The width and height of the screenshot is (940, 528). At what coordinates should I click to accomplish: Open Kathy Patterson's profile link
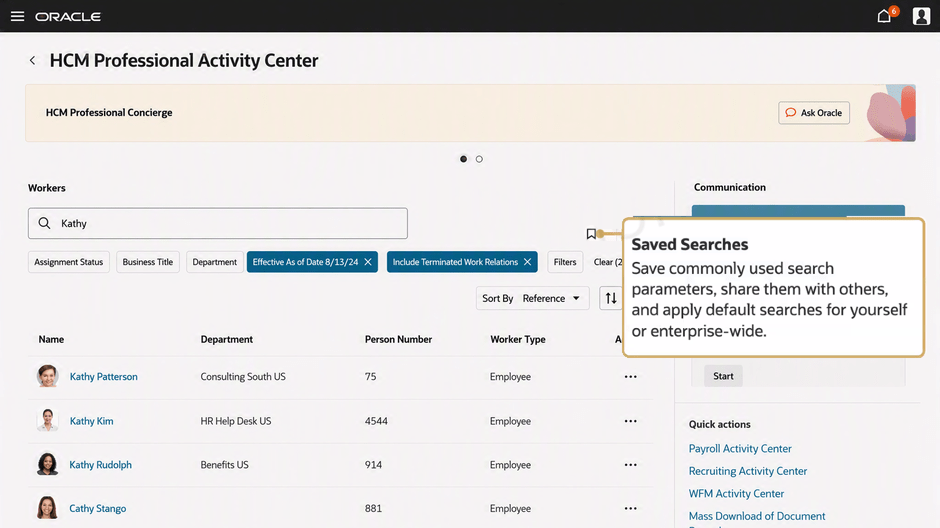click(x=103, y=376)
